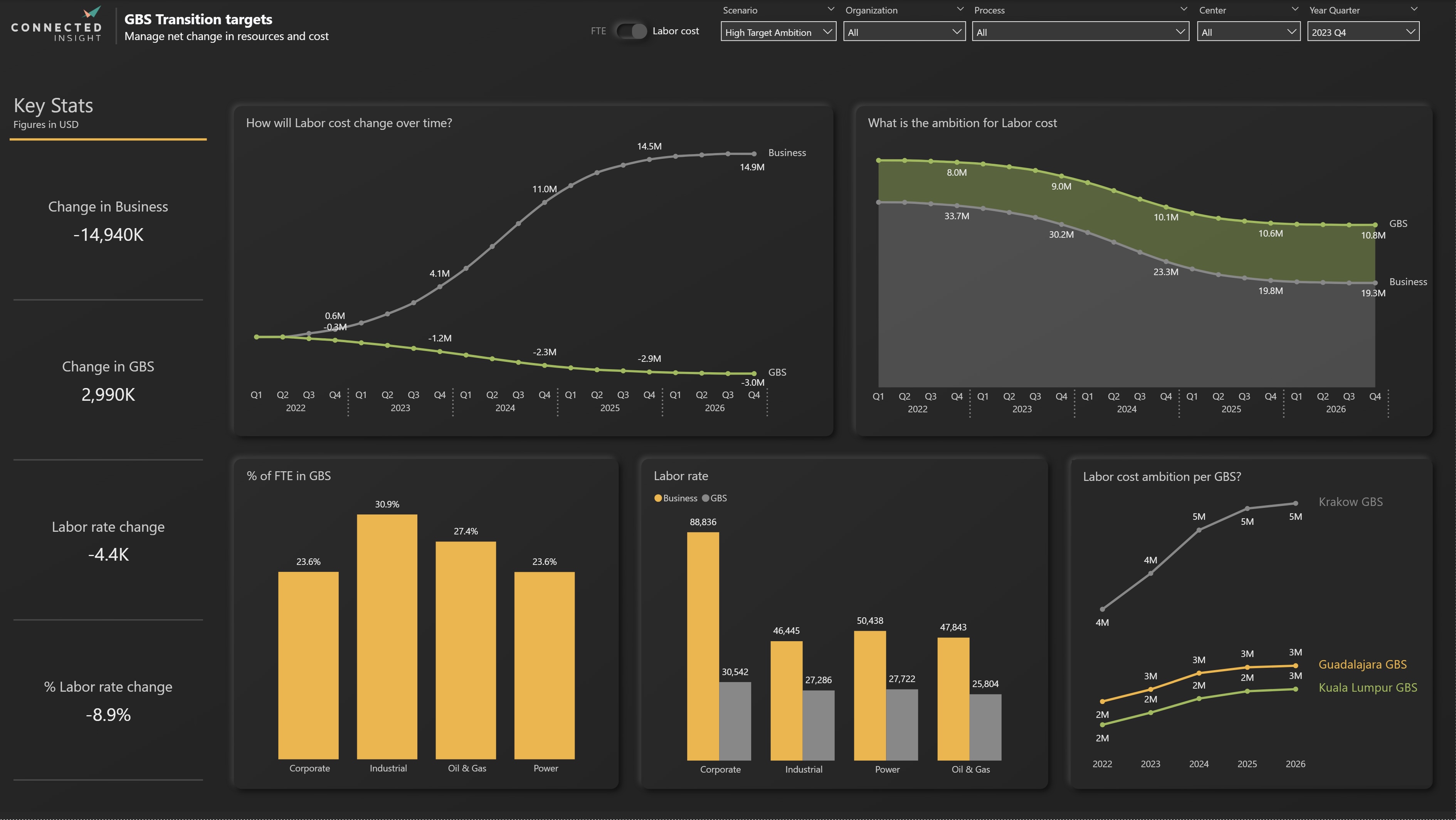This screenshot has width=1456, height=820.
Task: Click the Kuala Lumpur GBS series label
Action: 1367,688
